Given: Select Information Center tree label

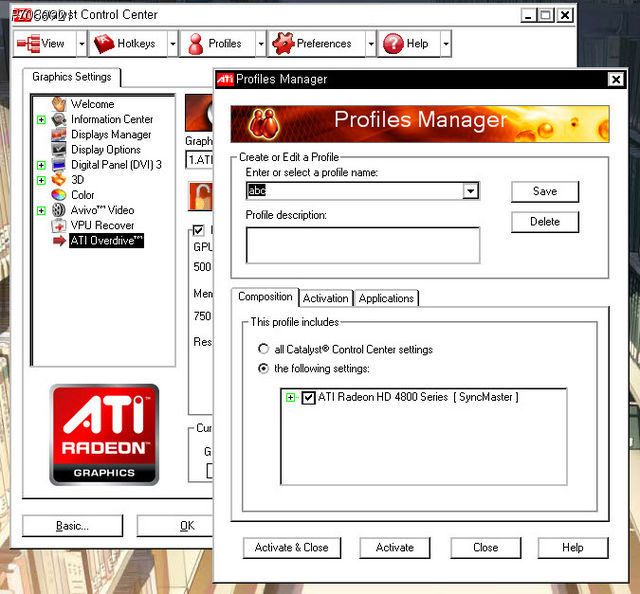Looking at the screenshot, I should click(x=112, y=119).
